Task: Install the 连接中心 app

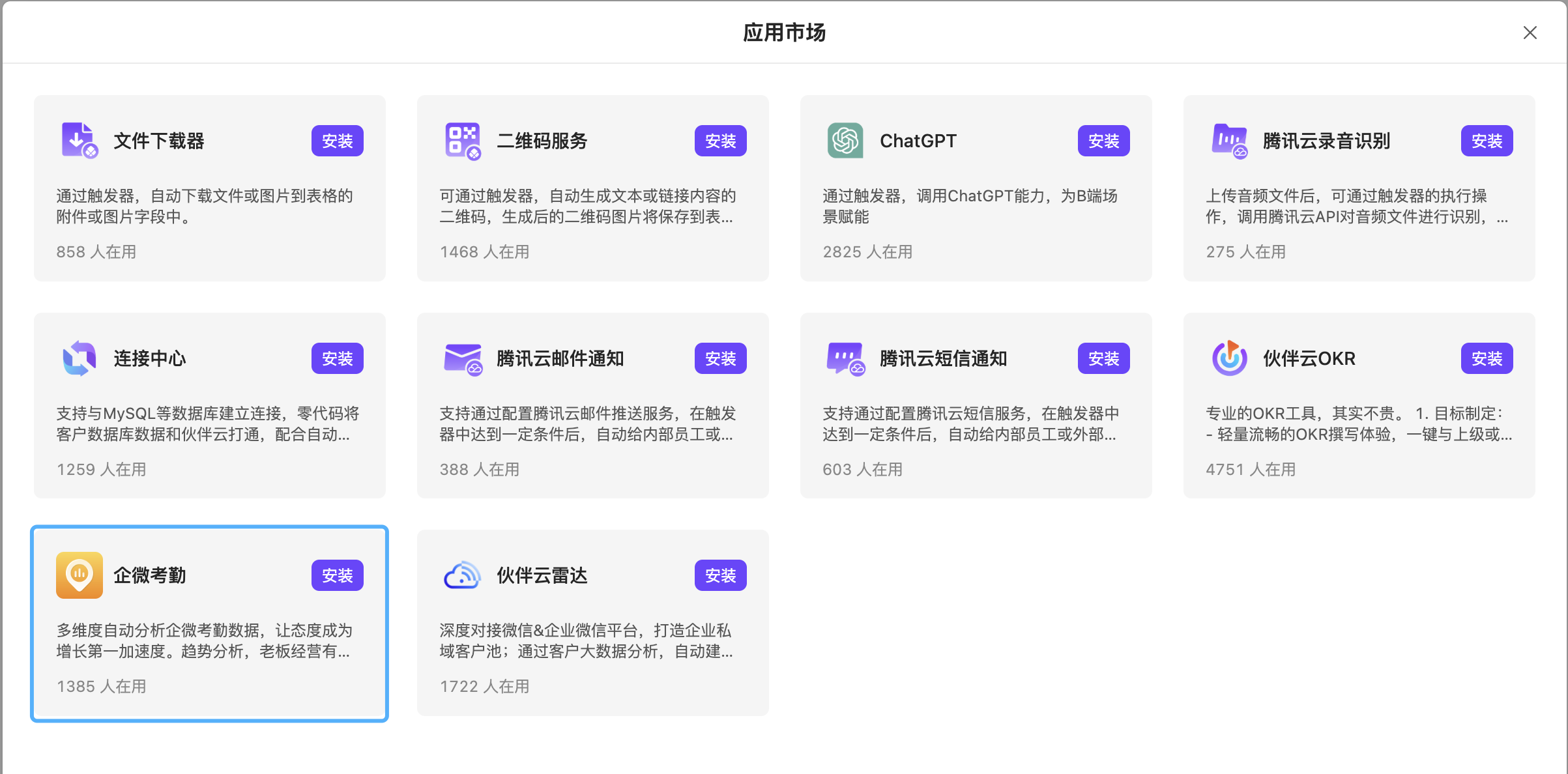Action: (338, 358)
